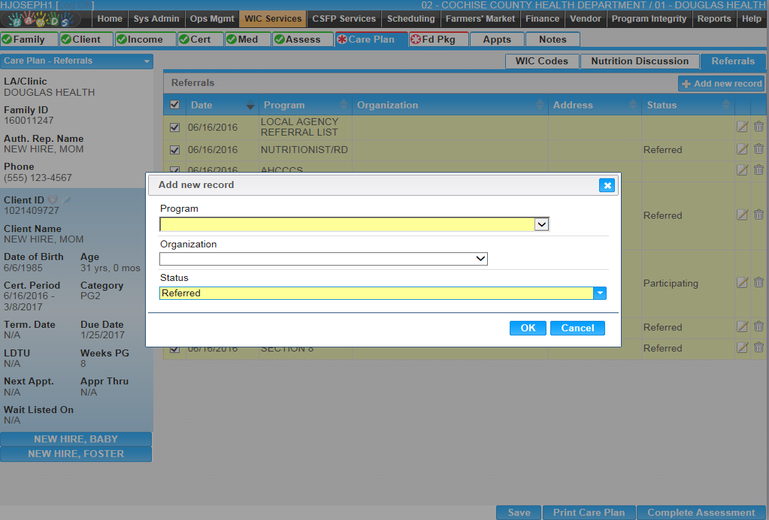Open the Program dropdown in dialog
This screenshot has height=520, width=769.
coord(541,225)
